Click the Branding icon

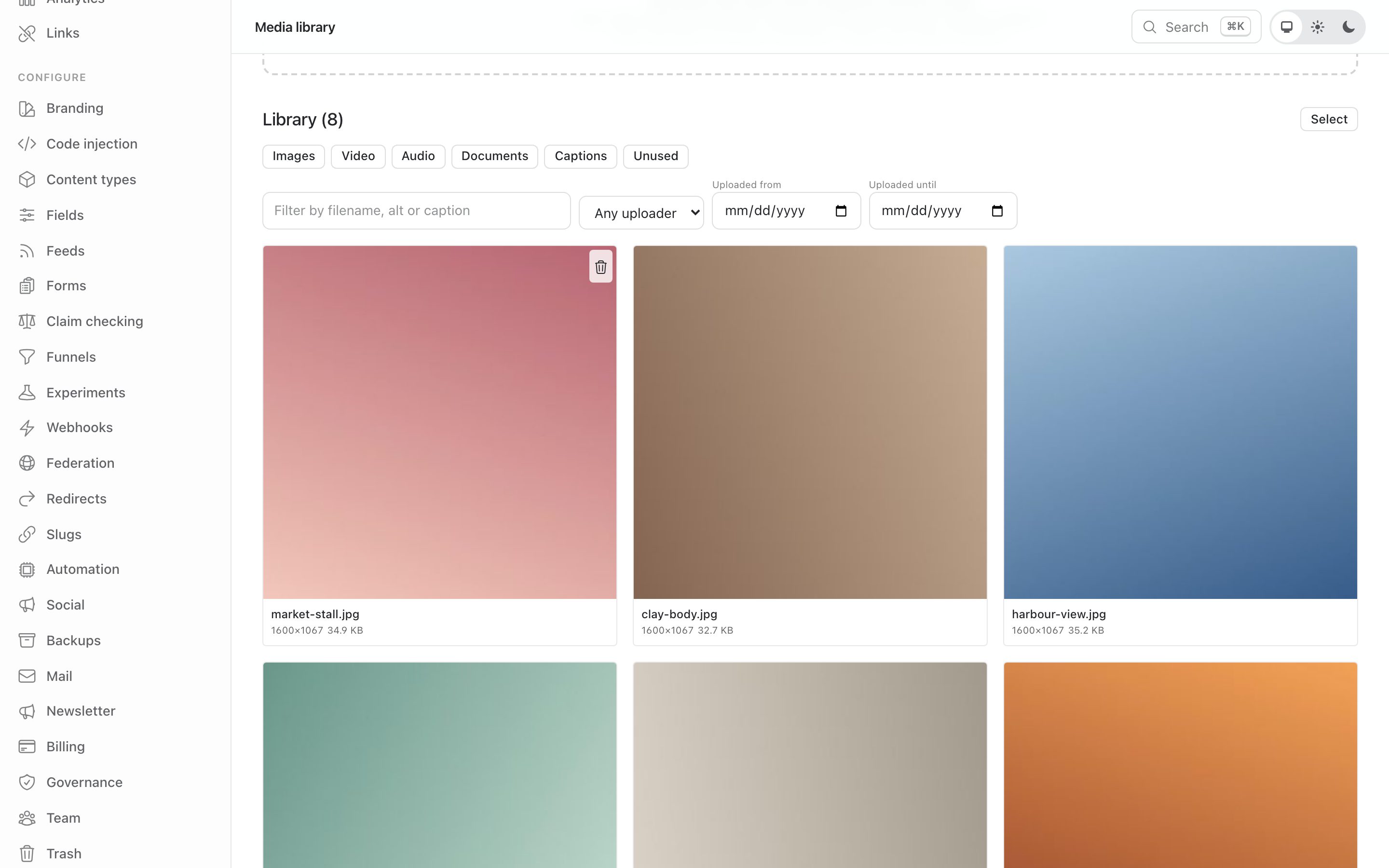[x=27, y=108]
